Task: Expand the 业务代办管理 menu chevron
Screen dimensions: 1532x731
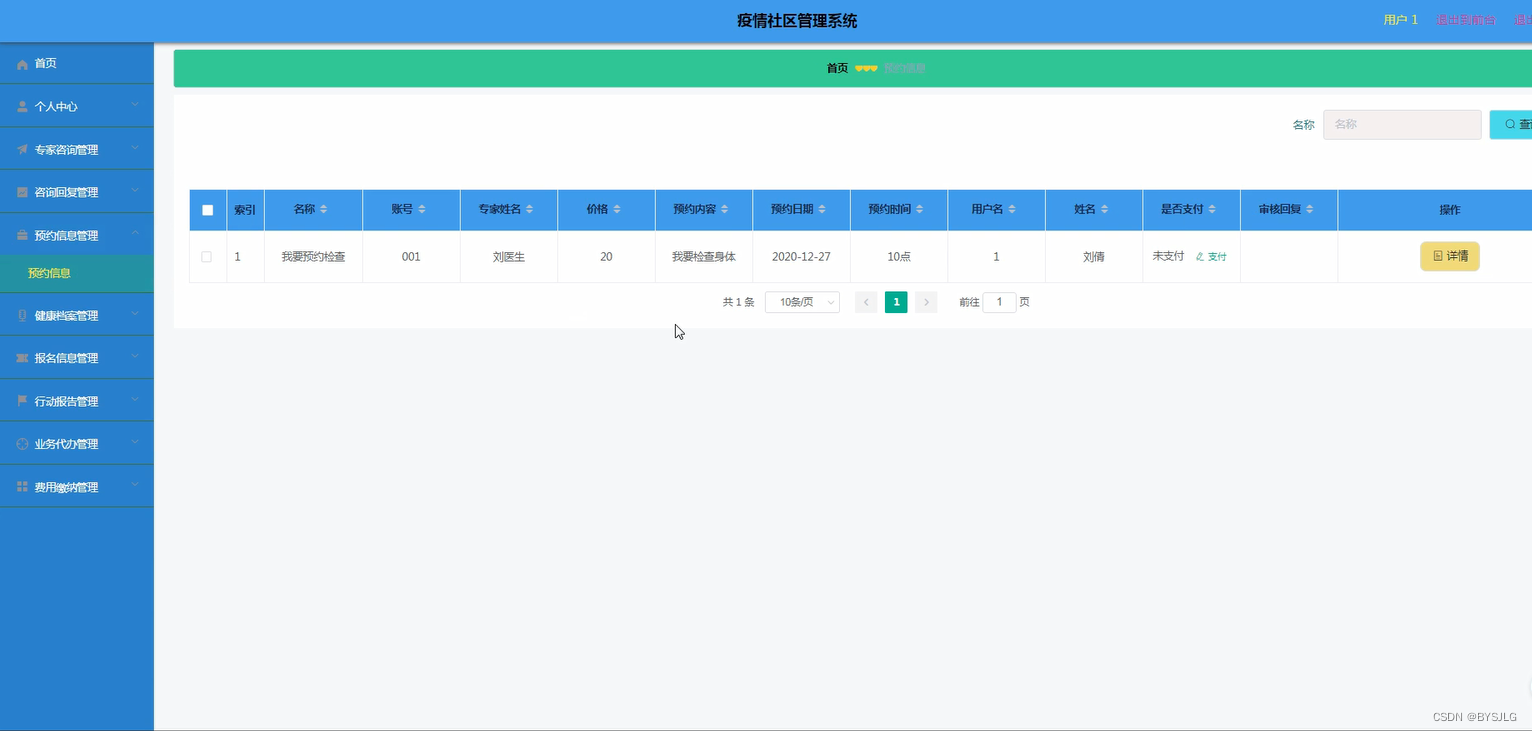Action: pos(135,443)
